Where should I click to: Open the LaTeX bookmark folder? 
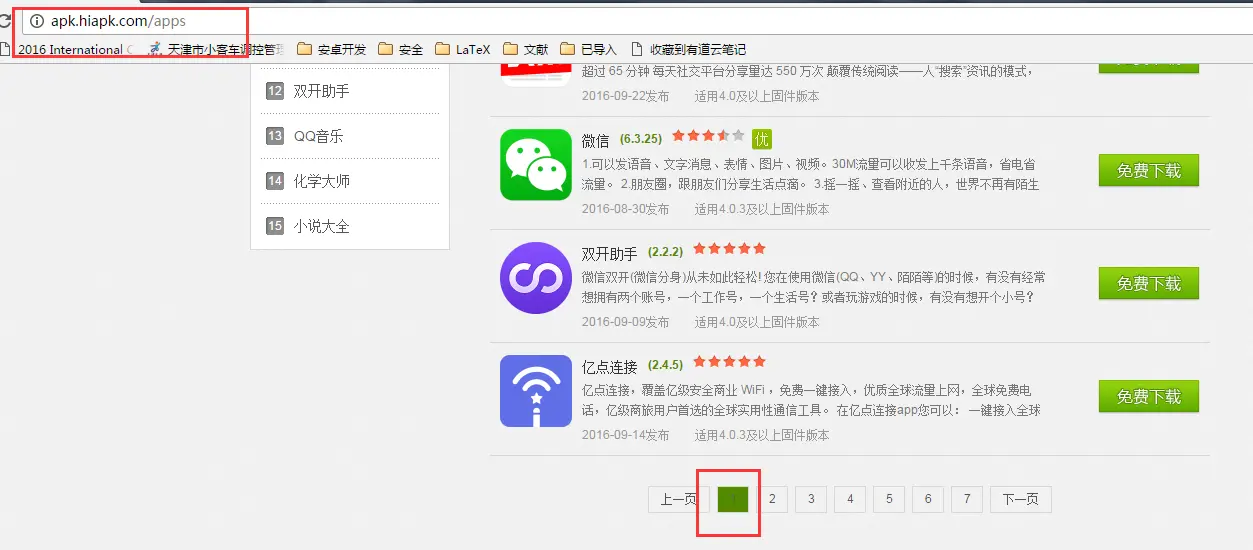(x=463, y=49)
